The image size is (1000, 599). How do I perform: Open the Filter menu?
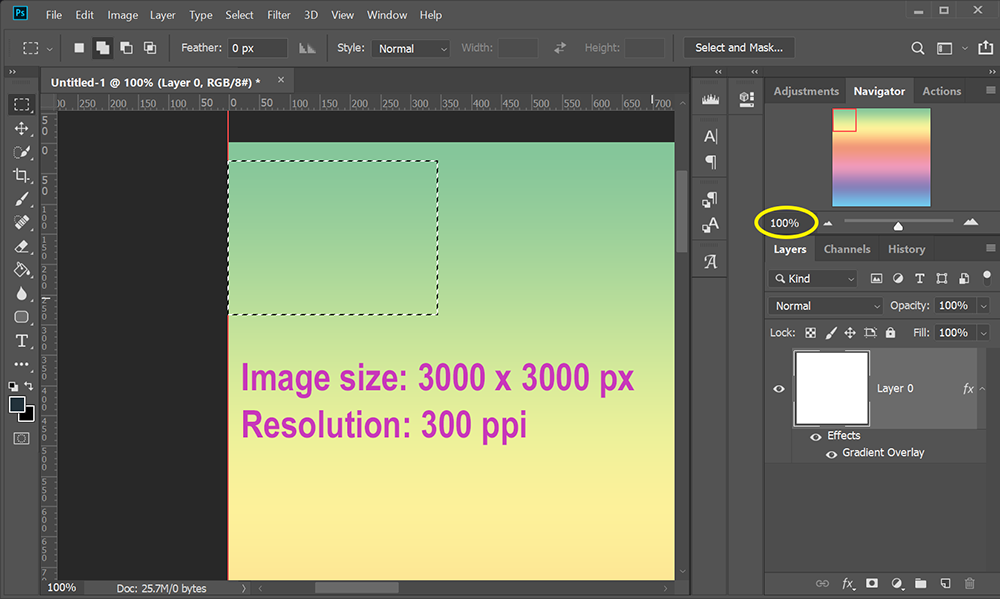tap(278, 14)
